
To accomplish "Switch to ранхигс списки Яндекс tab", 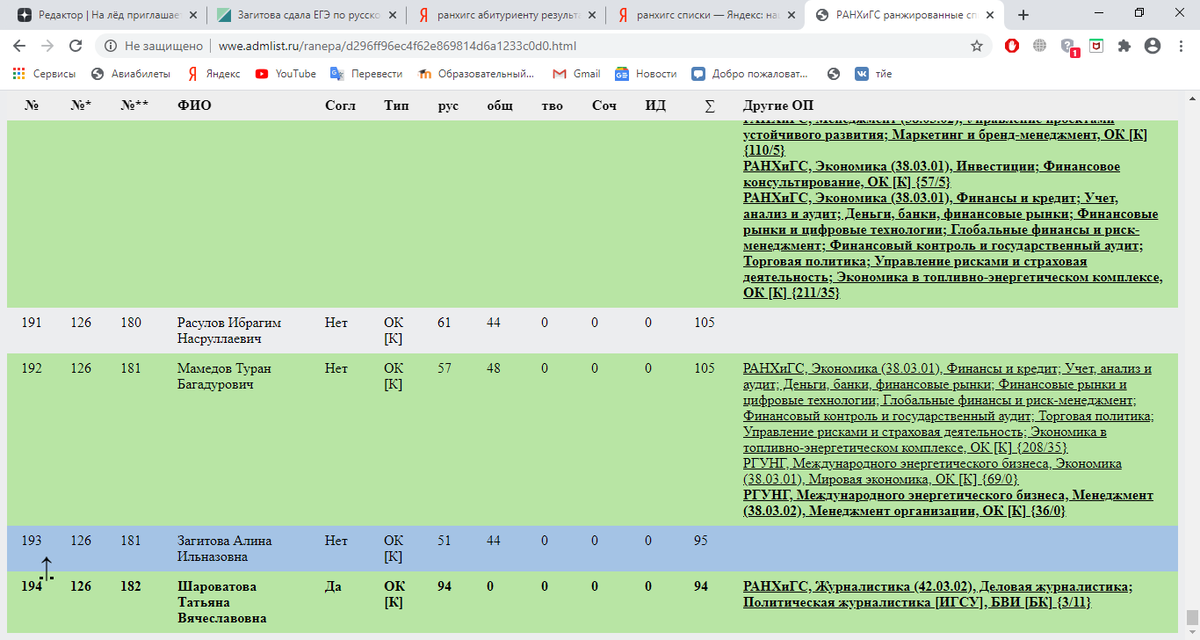I will tap(705, 15).
